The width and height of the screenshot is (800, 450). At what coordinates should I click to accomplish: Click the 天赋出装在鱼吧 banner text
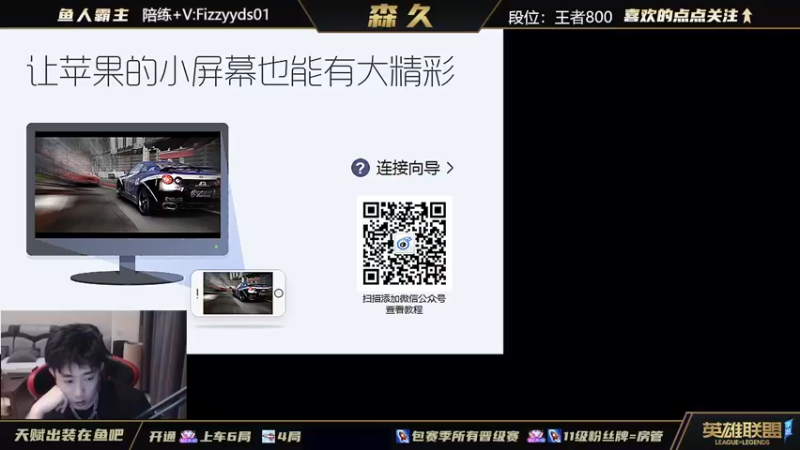(x=69, y=435)
